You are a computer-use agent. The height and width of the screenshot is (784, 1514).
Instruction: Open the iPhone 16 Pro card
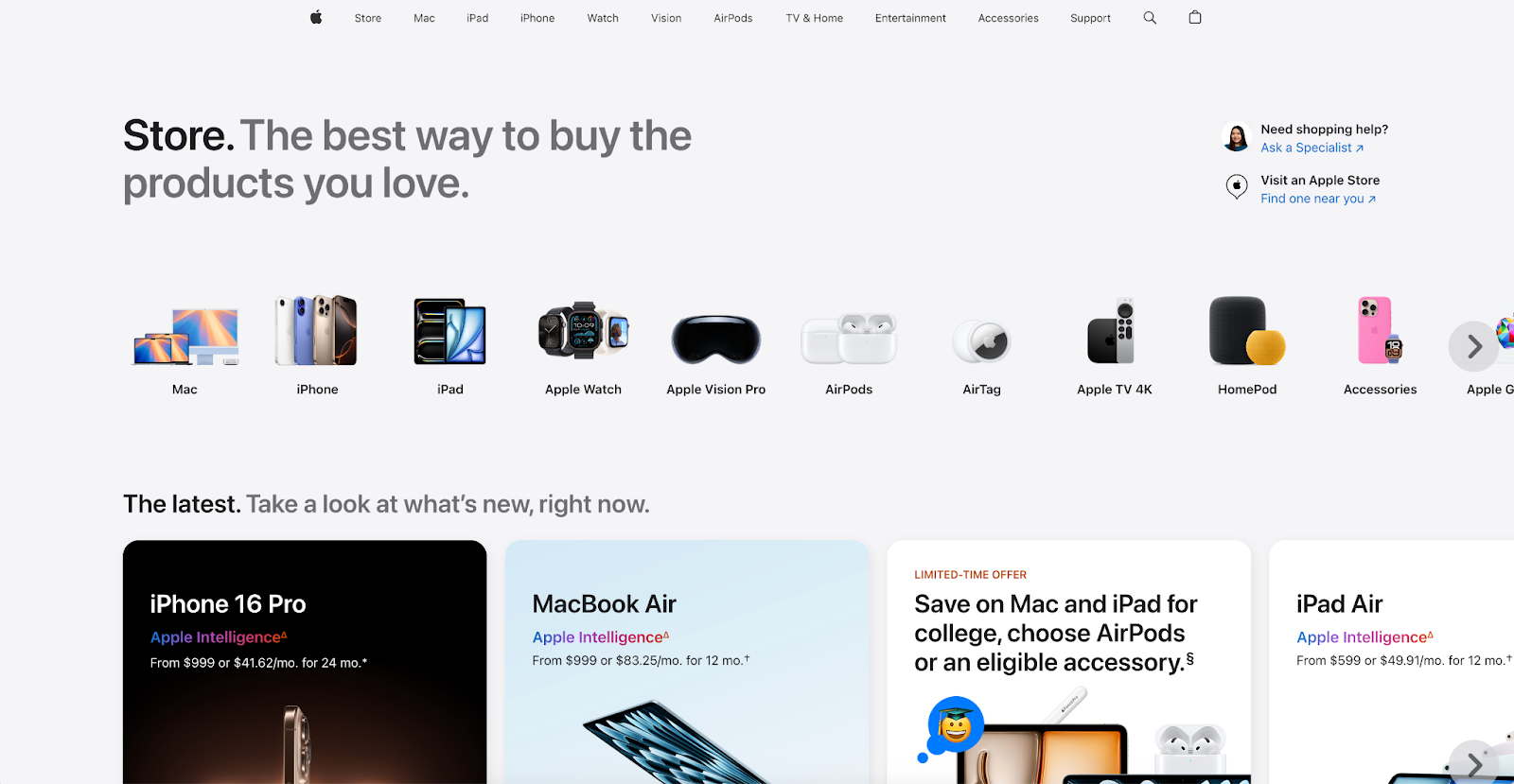305,662
